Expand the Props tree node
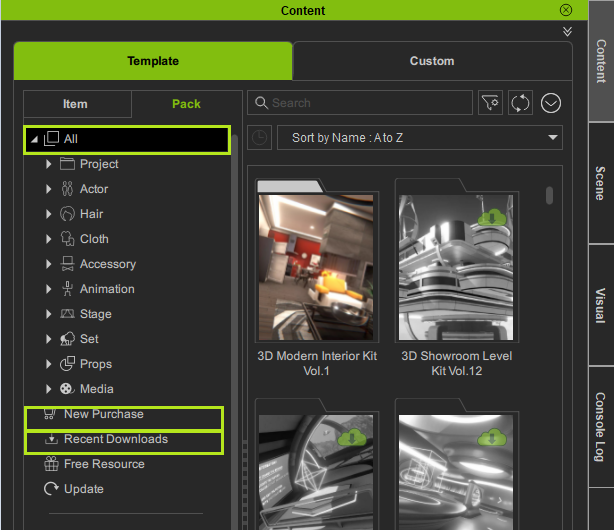Screen dimensions: 614x530 click(49, 364)
